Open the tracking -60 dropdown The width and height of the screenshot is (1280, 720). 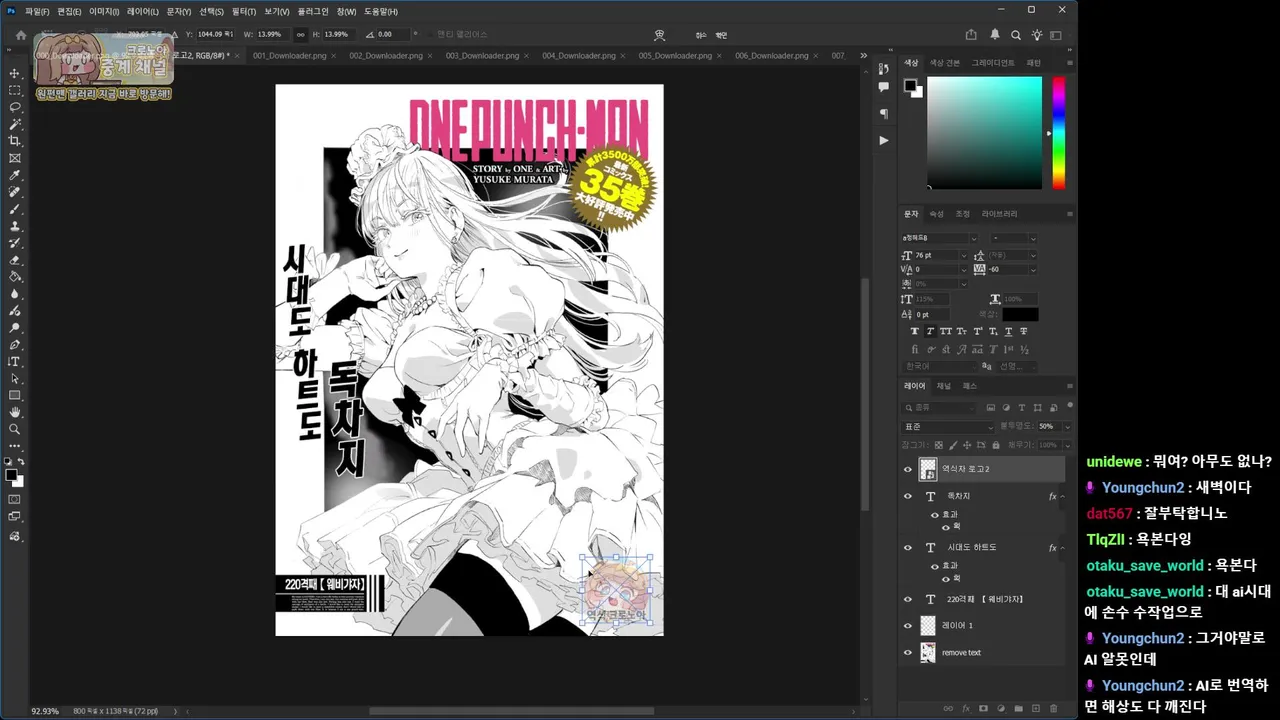[1033, 269]
